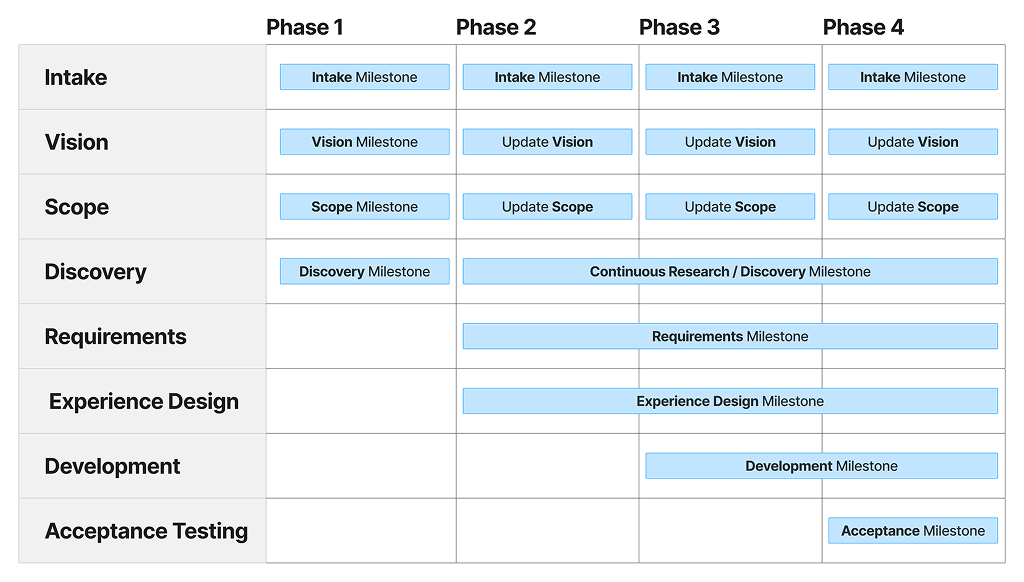Click the Continuous Research / Discovery Milestone bar

(x=730, y=271)
